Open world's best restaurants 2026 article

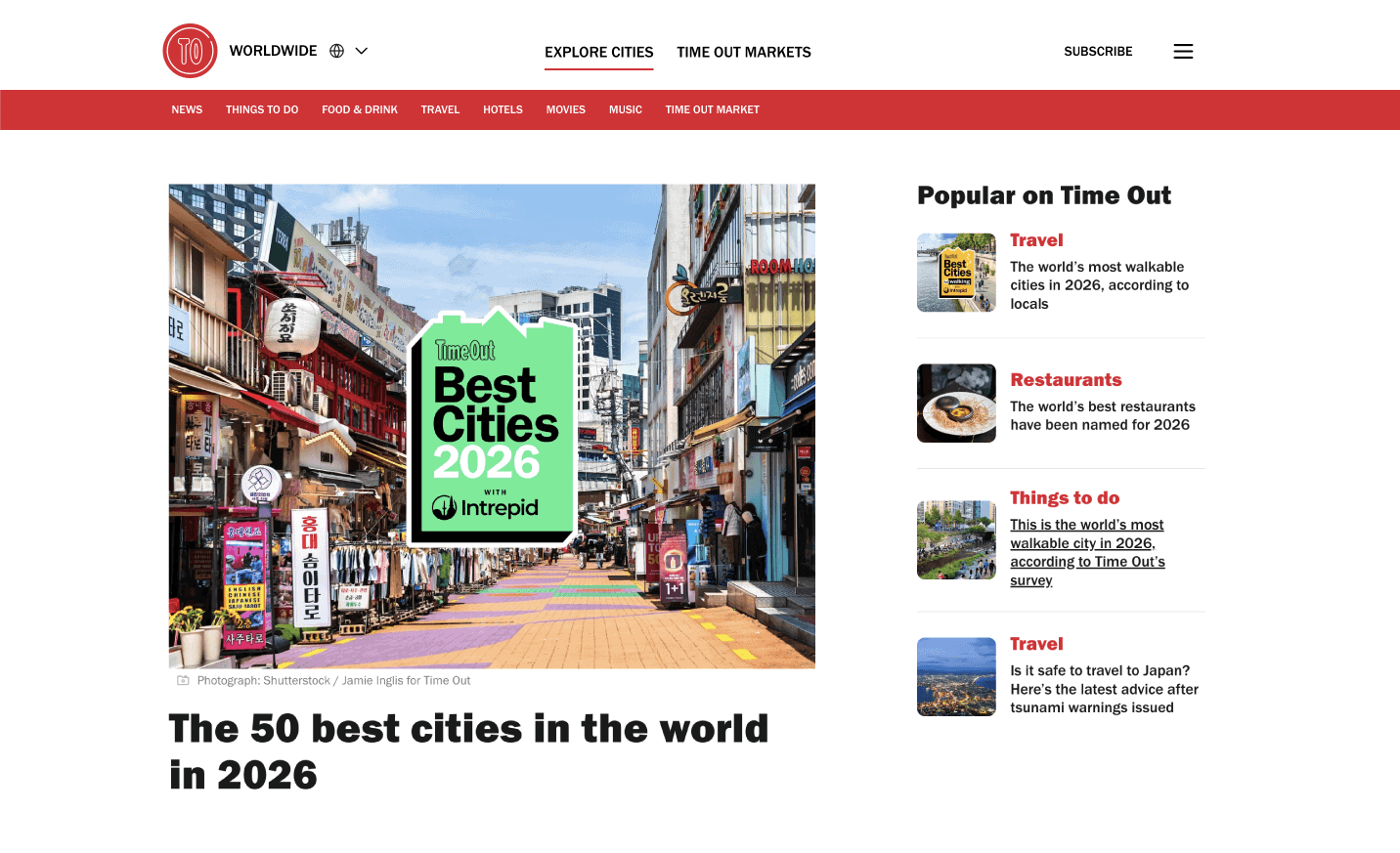[1103, 415]
